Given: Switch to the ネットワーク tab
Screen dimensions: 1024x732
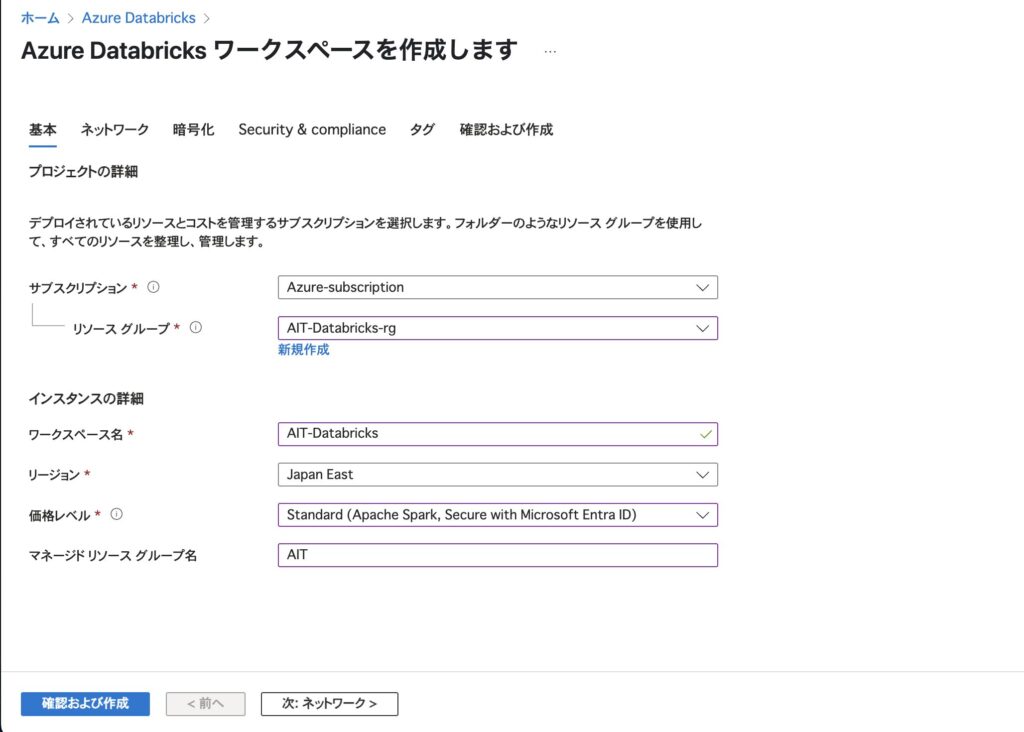Looking at the screenshot, I should pos(115,130).
